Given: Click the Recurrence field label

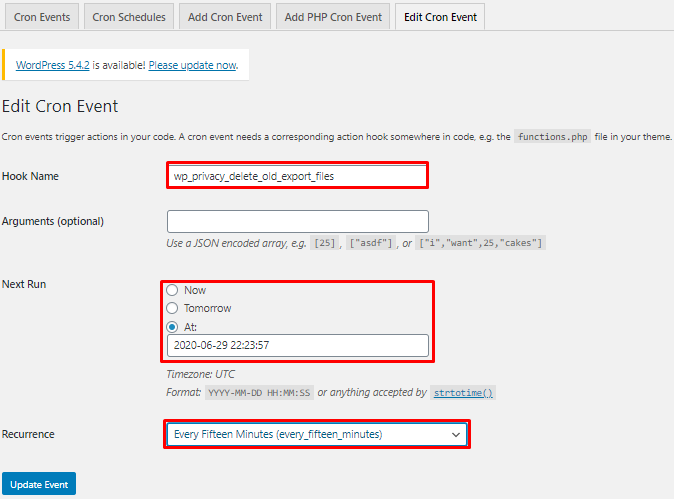Looking at the screenshot, I should (x=28, y=434).
